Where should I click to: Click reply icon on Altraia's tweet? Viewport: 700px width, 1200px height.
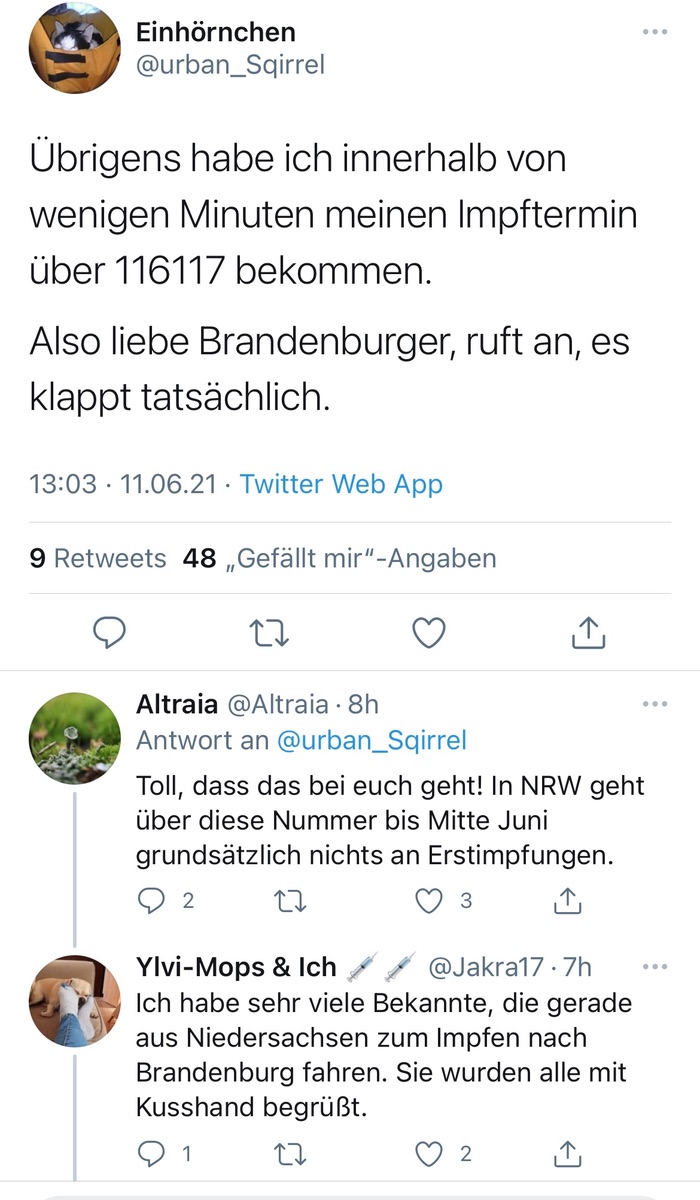pos(150,901)
